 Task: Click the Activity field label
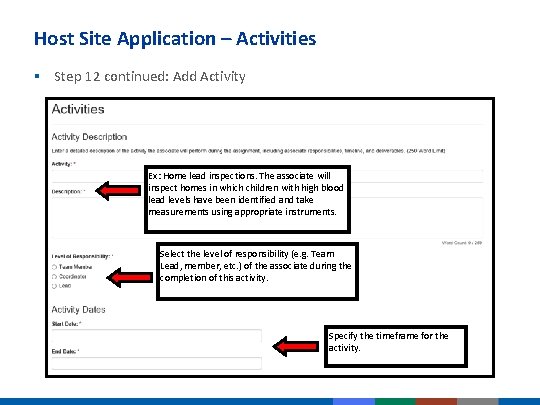coord(63,164)
